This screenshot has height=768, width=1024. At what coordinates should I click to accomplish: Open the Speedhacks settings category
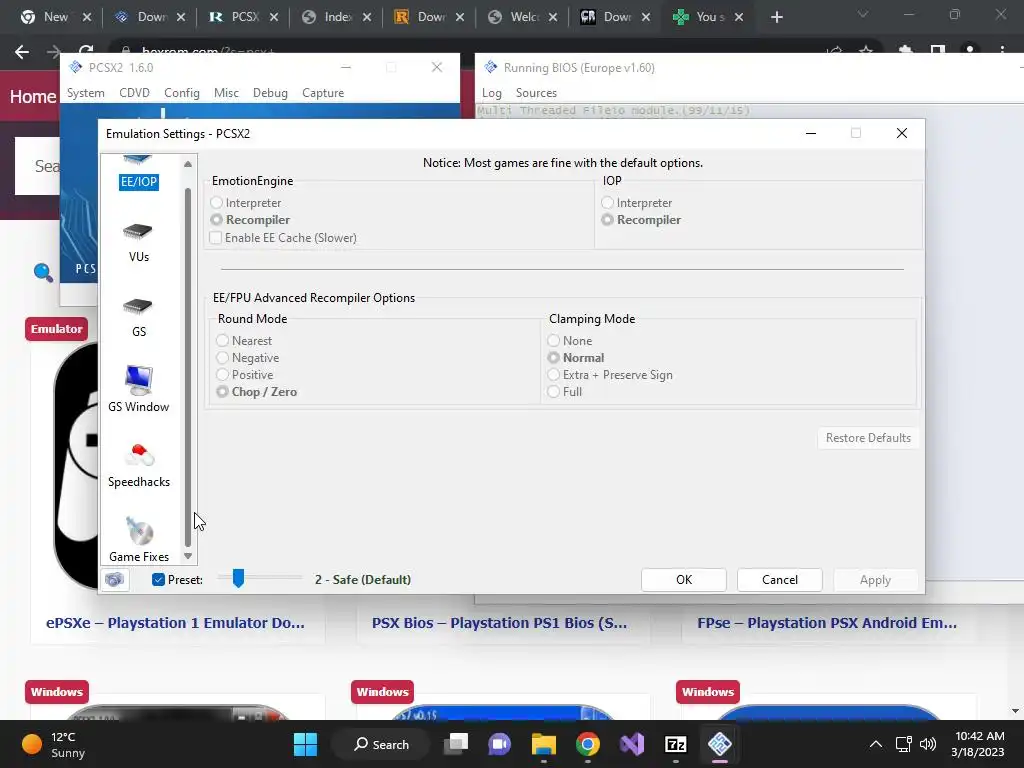[x=138, y=466]
